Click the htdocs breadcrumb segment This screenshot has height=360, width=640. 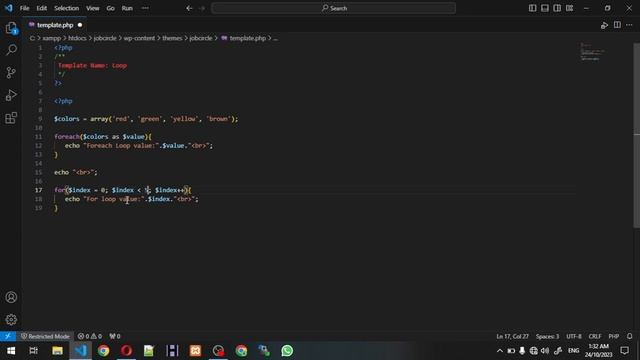click(x=77, y=38)
